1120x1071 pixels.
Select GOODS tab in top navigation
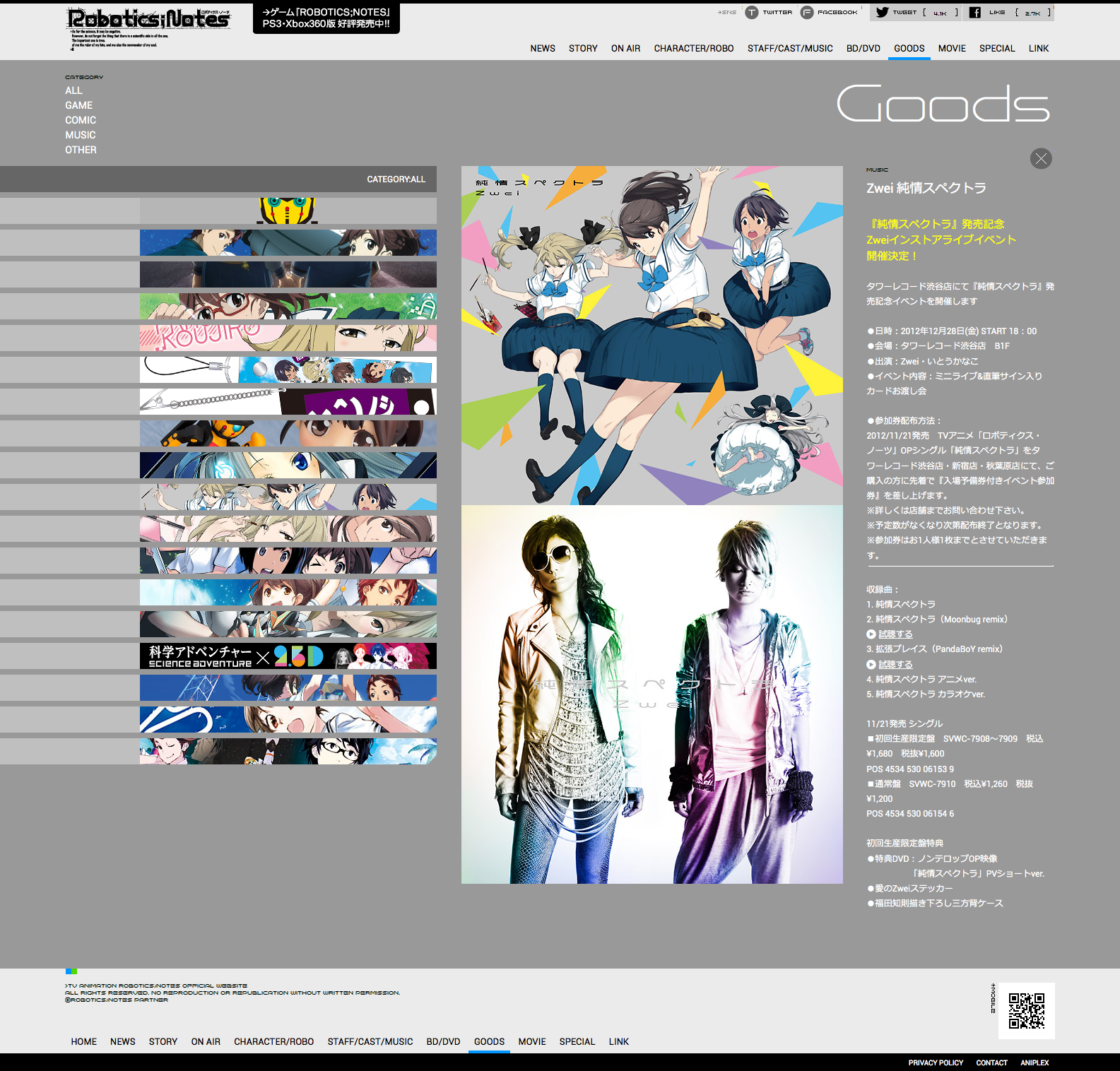click(x=909, y=49)
